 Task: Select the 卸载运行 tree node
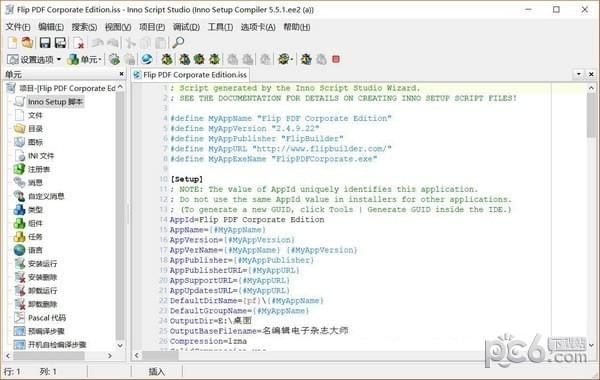(42, 291)
